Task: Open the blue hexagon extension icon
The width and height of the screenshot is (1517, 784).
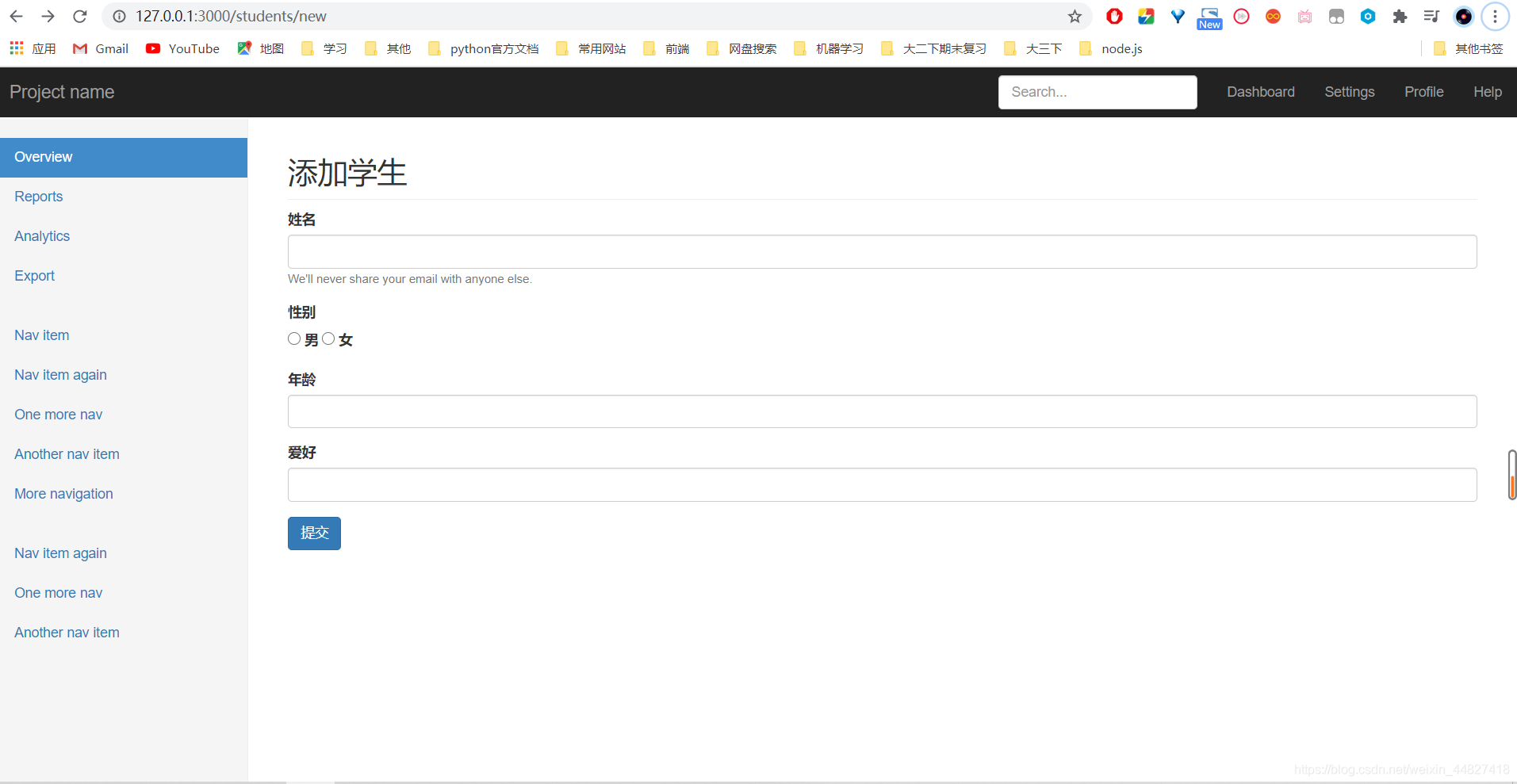Action: (x=1368, y=16)
